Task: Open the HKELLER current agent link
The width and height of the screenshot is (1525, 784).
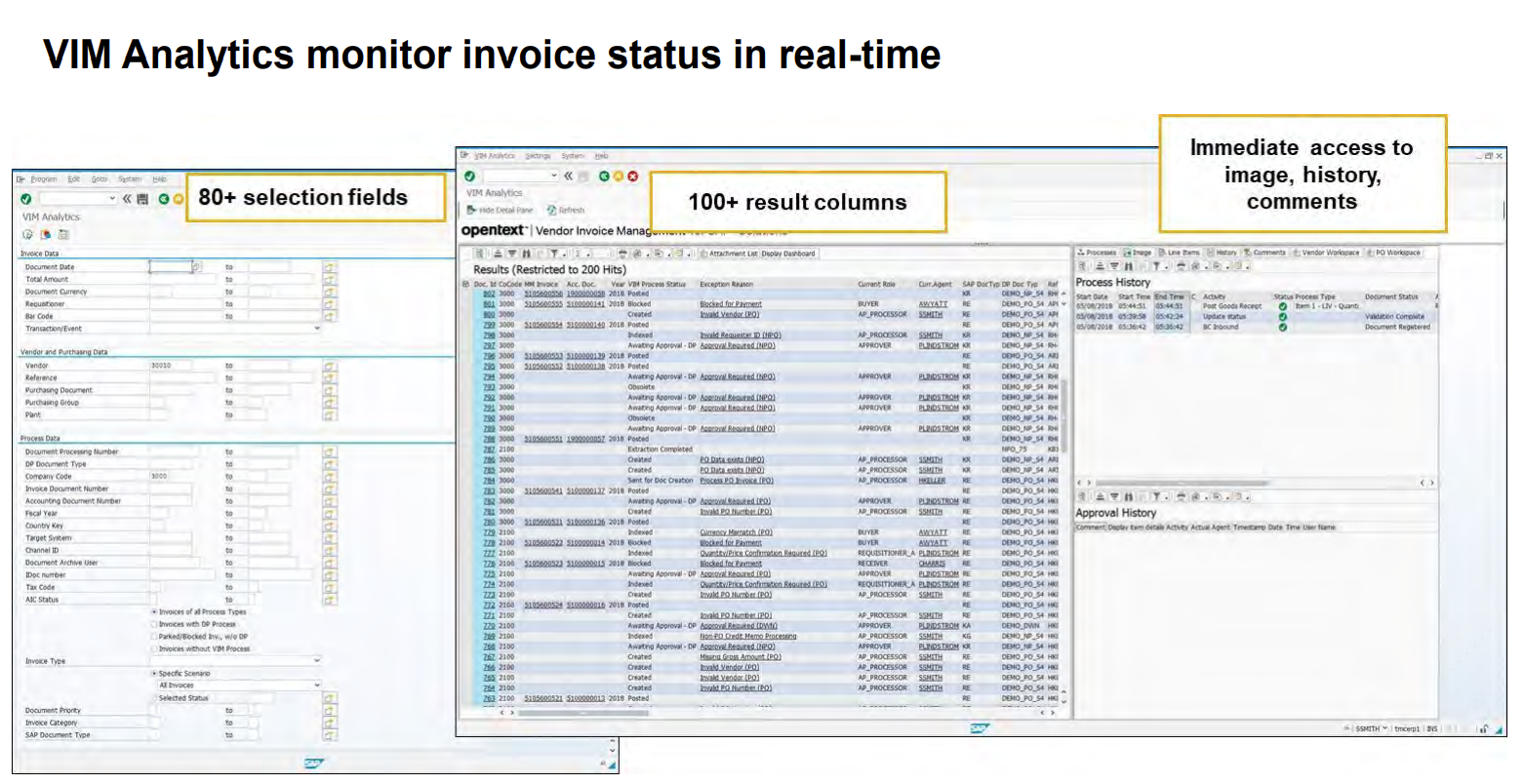Action: coord(931,481)
